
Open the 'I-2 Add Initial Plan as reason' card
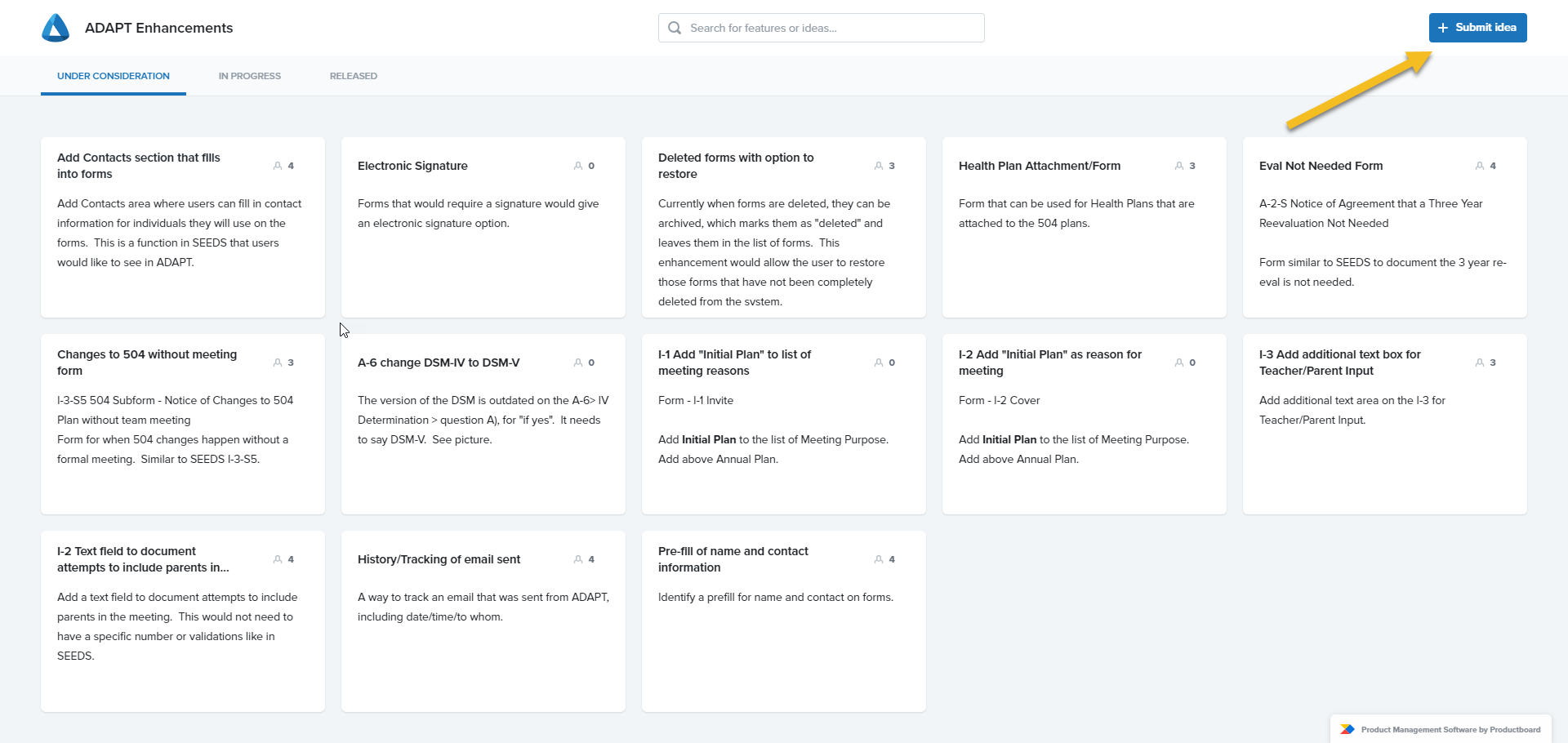click(1084, 425)
